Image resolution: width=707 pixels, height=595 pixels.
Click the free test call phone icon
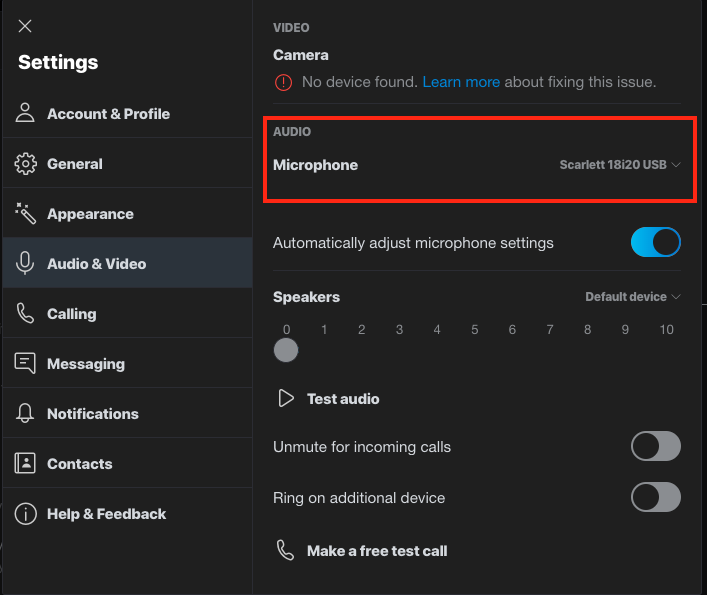[285, 550]
